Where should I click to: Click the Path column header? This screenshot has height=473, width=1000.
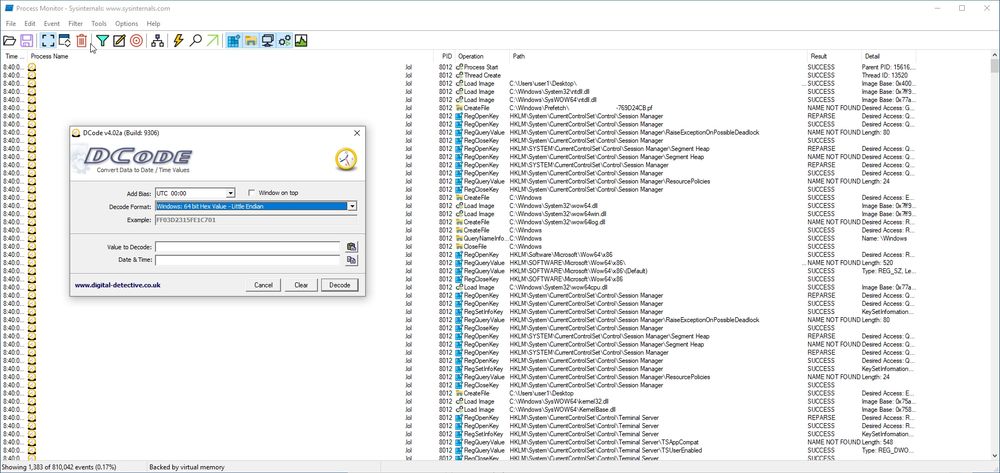[x=659, y=56]
